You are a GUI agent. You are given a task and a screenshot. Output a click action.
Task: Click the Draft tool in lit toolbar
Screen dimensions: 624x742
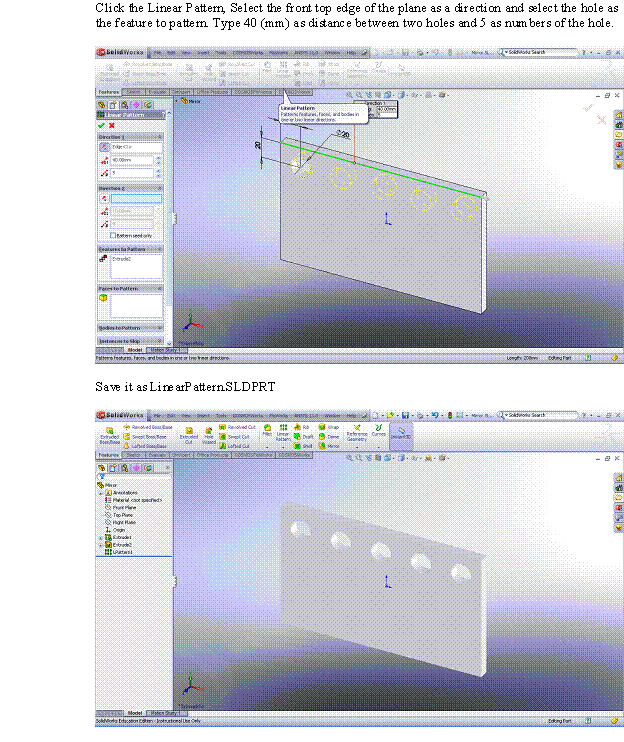(x=304, y=437)
